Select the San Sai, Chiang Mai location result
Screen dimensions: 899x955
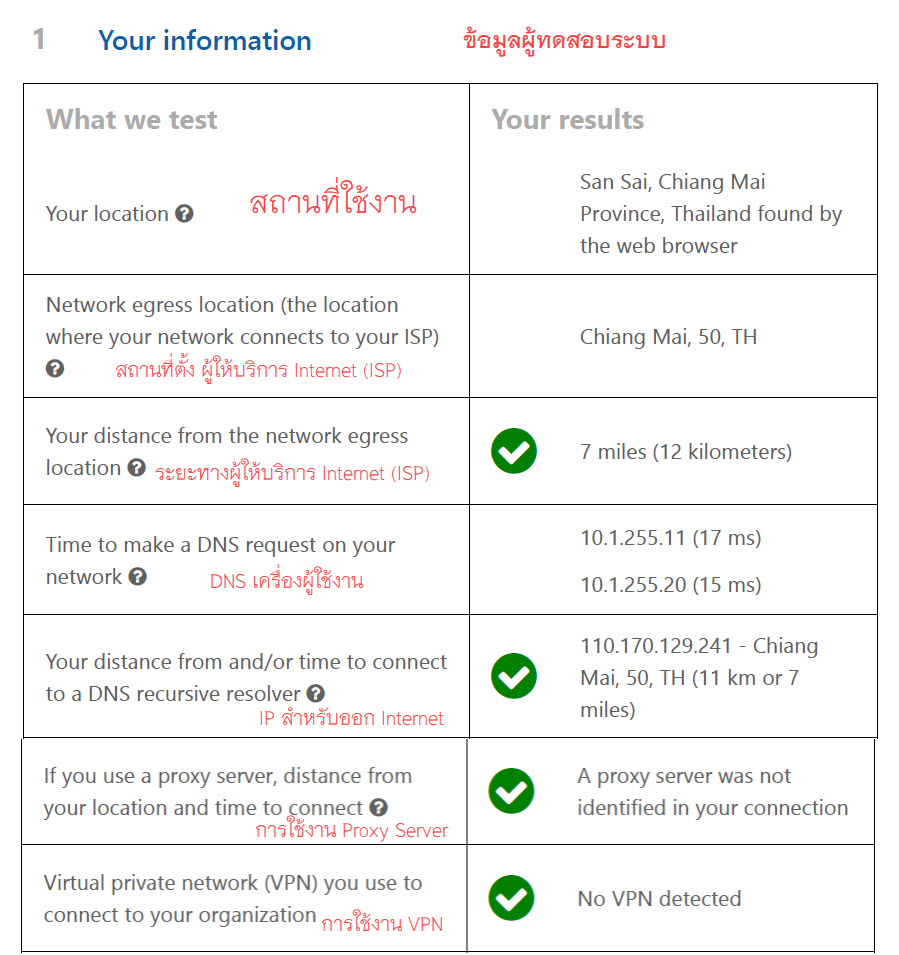(x=710, y=214)
